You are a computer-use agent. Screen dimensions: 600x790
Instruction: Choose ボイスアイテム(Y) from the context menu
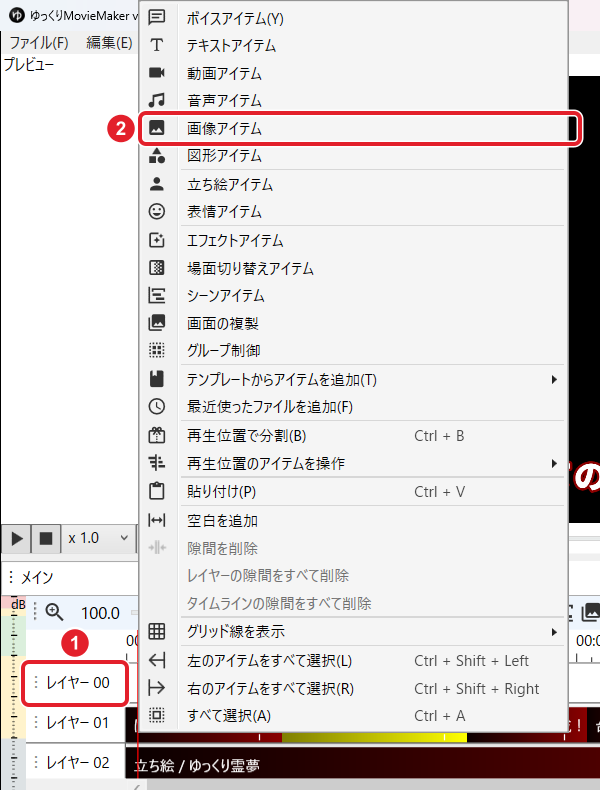point(353,18)
